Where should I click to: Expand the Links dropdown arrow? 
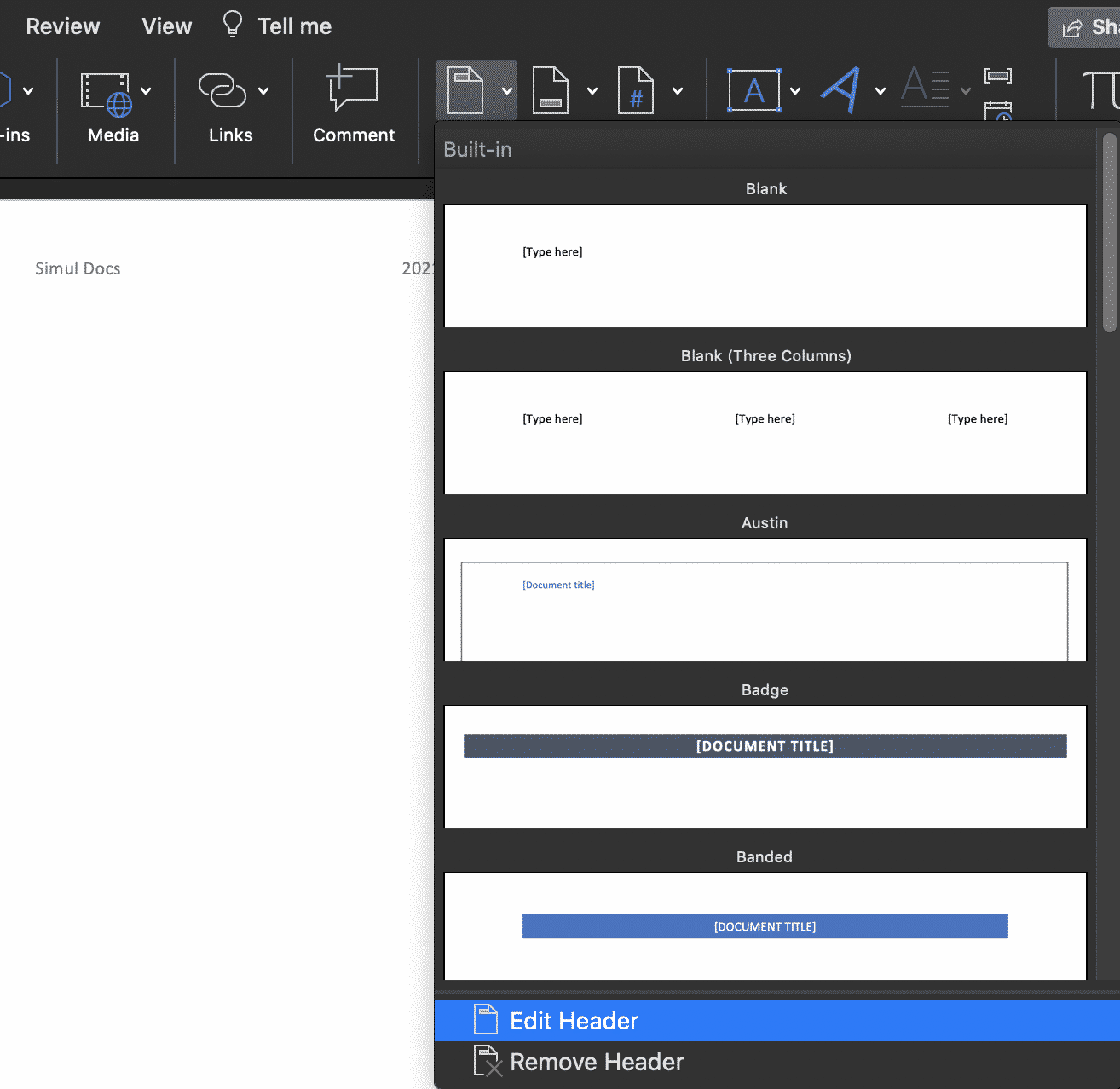click(263, 90)
